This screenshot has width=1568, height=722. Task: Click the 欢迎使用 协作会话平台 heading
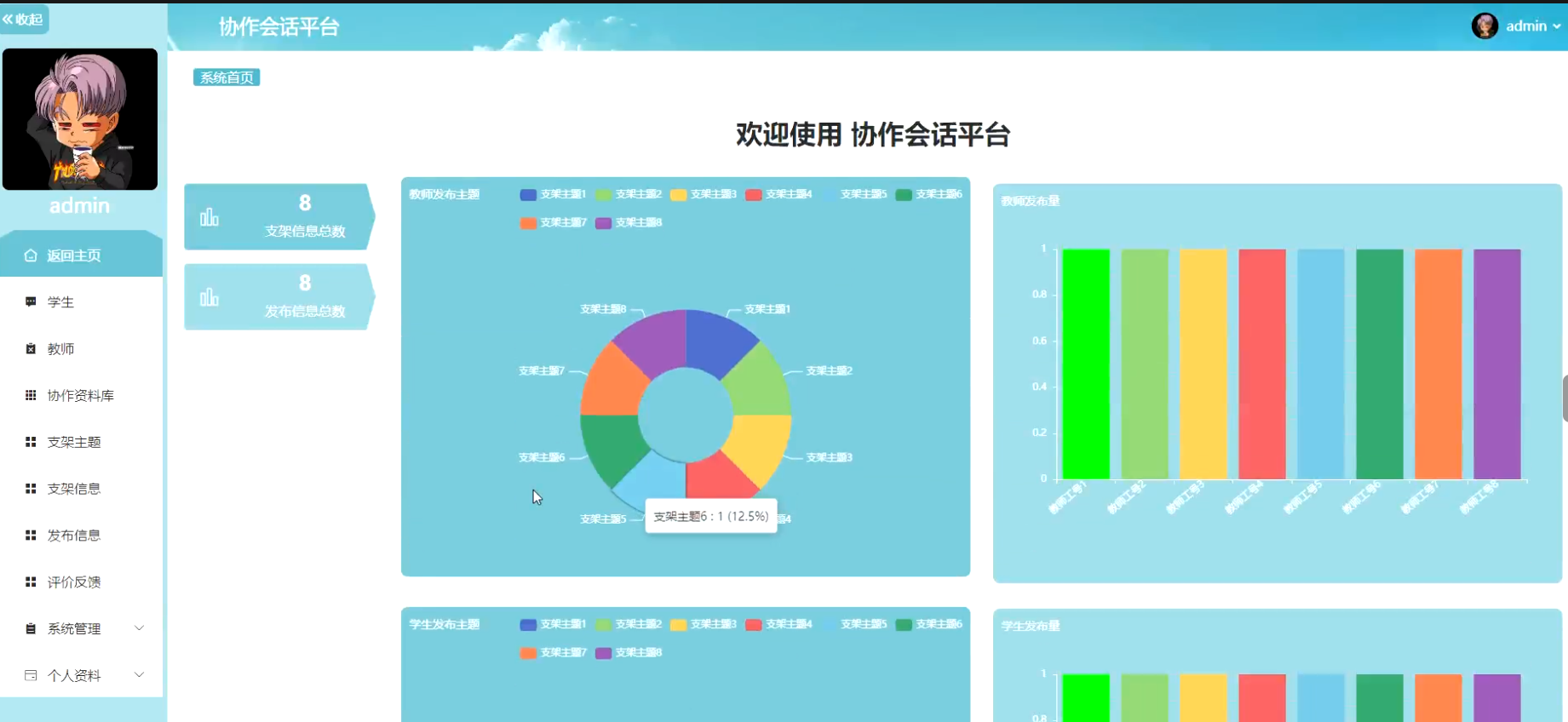(873, 135)
